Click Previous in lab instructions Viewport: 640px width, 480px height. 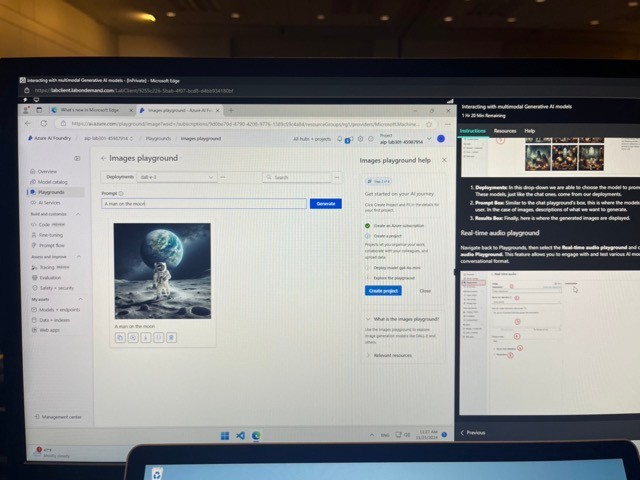473,433
